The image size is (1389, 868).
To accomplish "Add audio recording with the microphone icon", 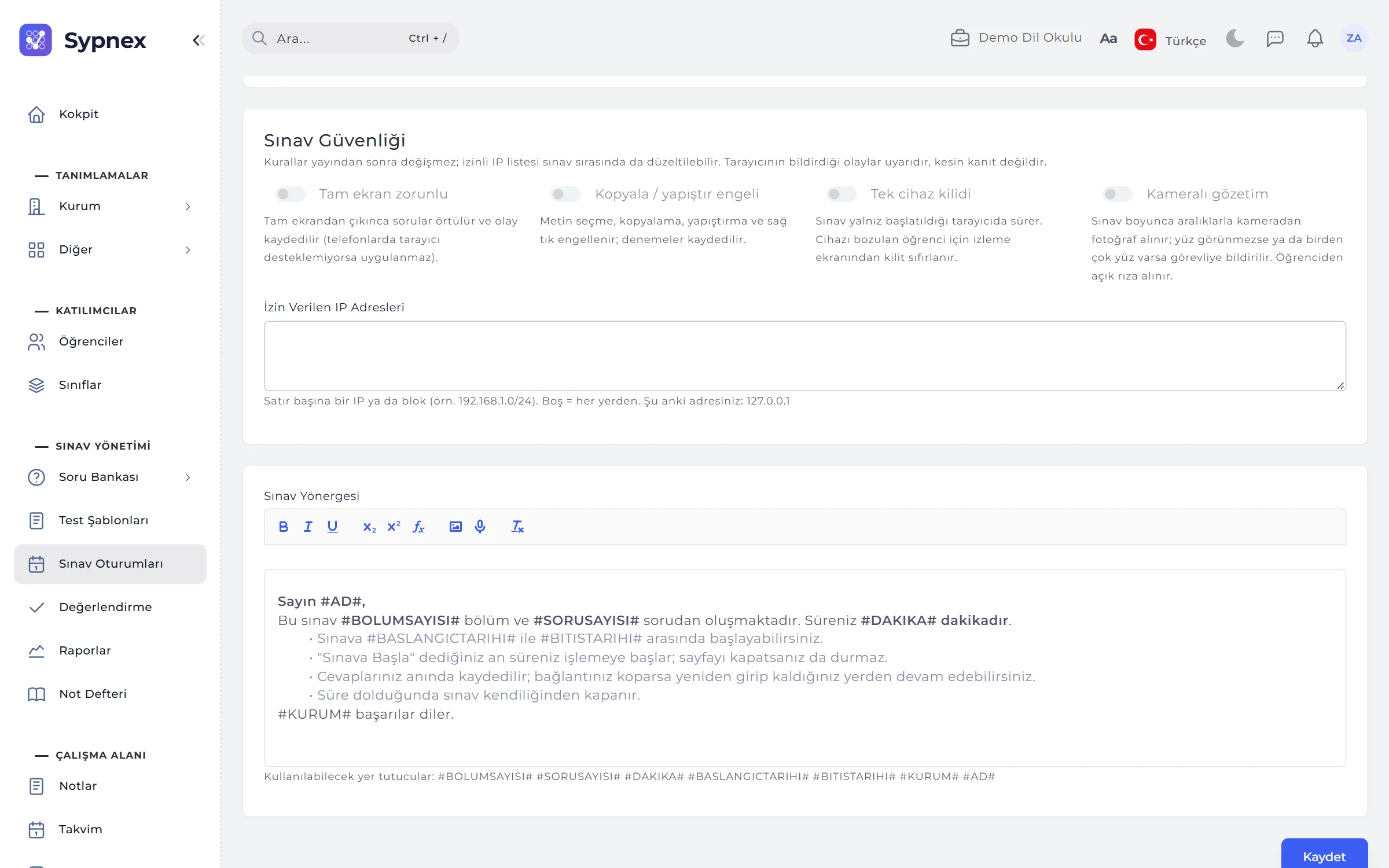I will tap(480, 527).
